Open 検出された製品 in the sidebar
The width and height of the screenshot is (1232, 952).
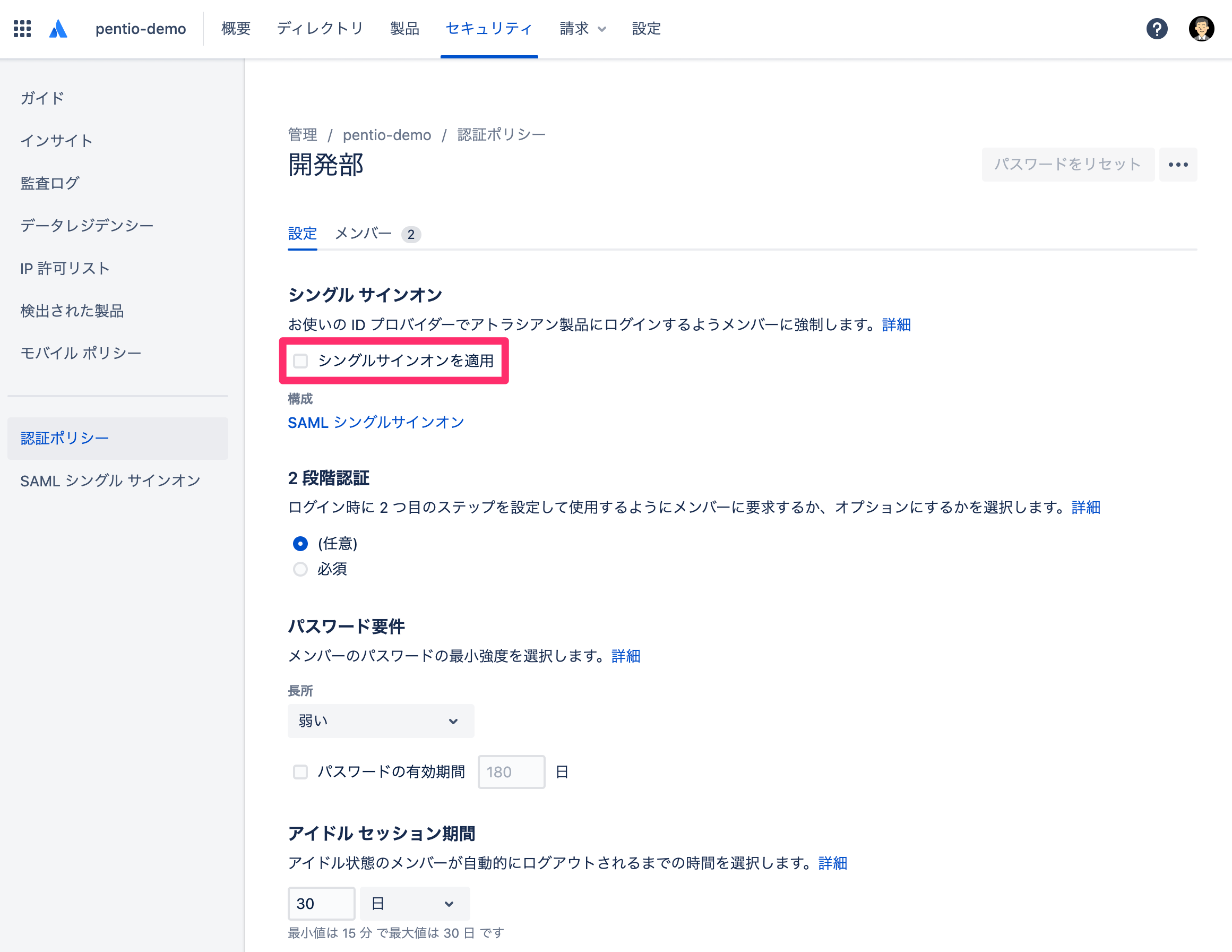pos(72,311)
